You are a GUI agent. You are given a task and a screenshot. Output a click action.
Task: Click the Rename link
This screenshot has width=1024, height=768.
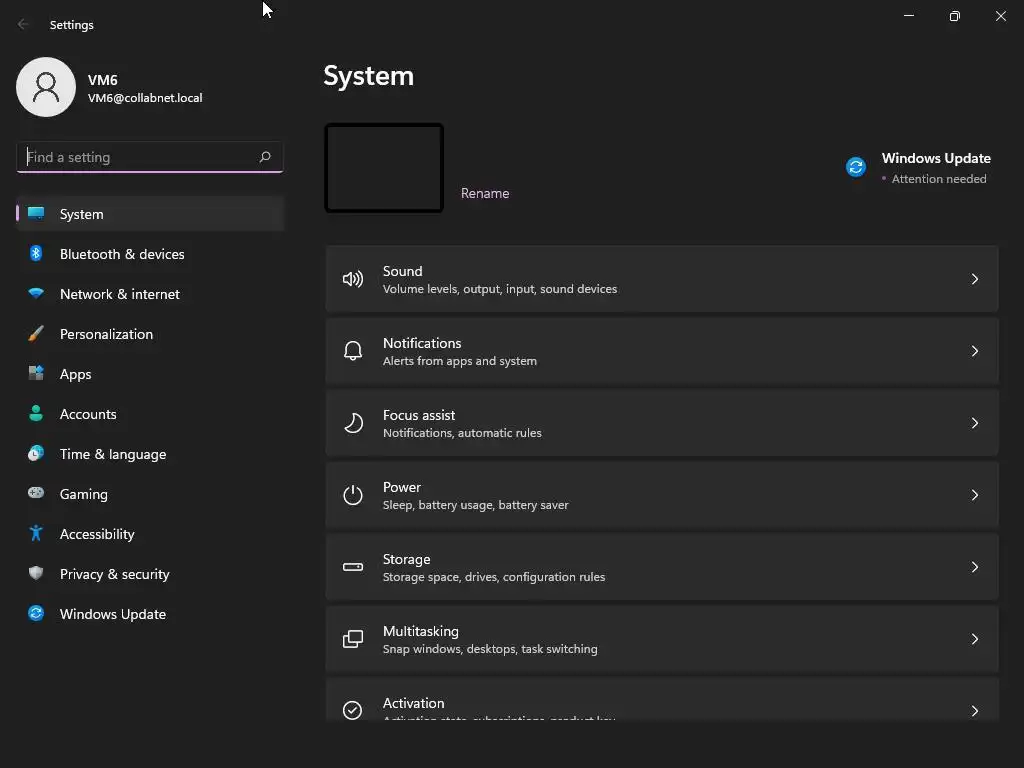coord(485,193)
